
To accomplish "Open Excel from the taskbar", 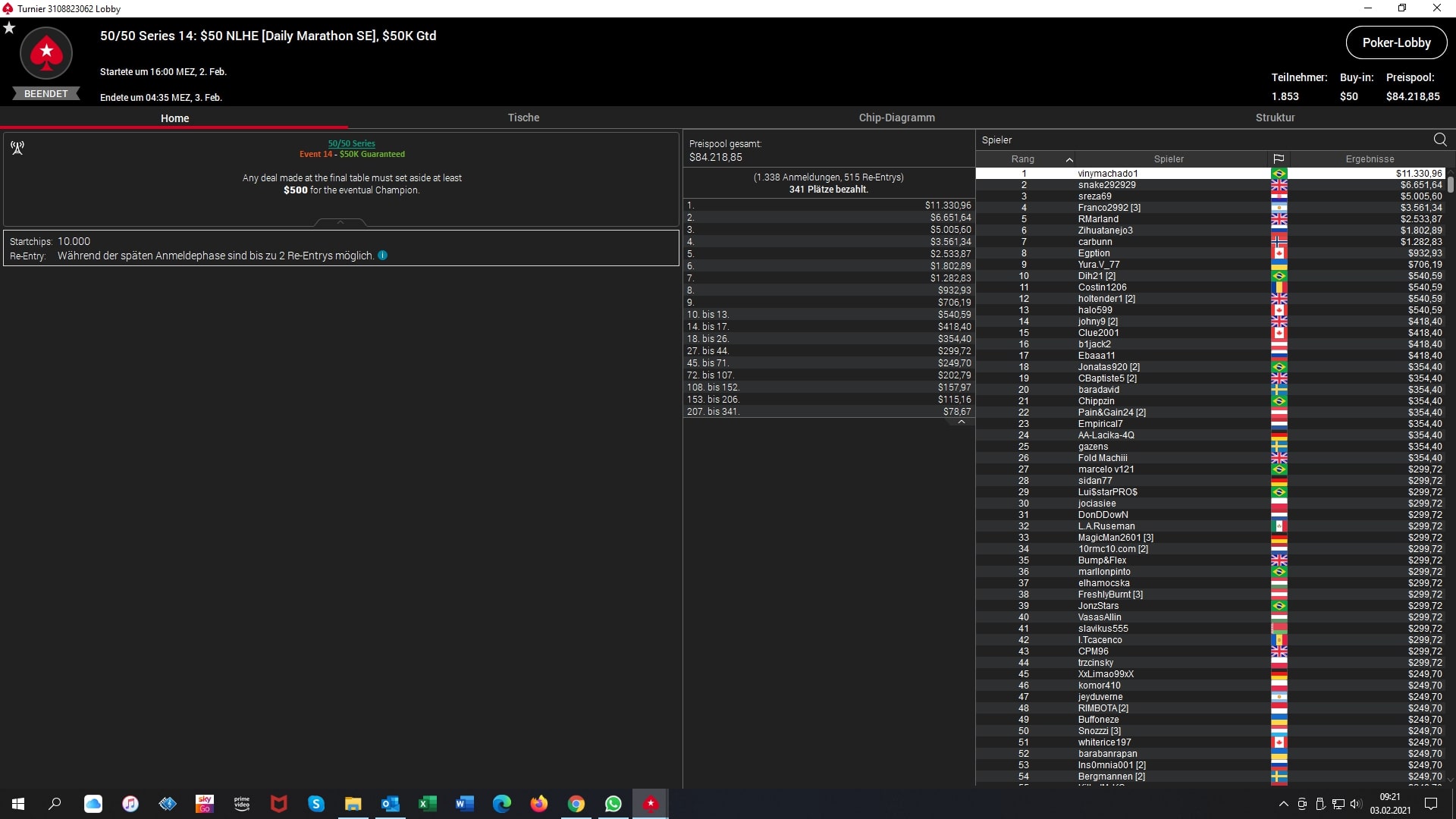I will click(427, 804).
